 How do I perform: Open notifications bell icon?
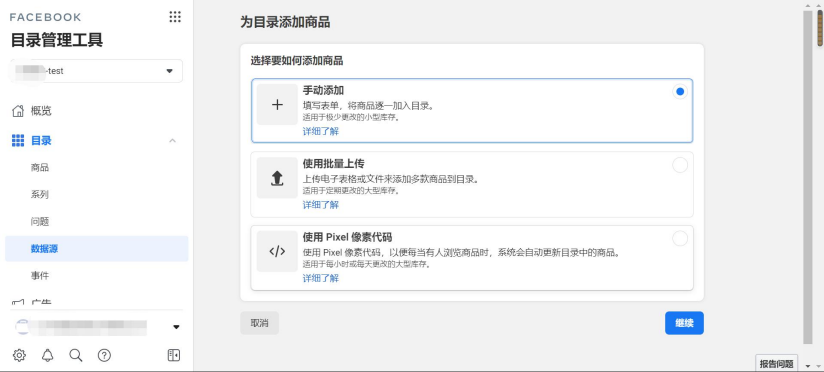[x=47, y=355]
